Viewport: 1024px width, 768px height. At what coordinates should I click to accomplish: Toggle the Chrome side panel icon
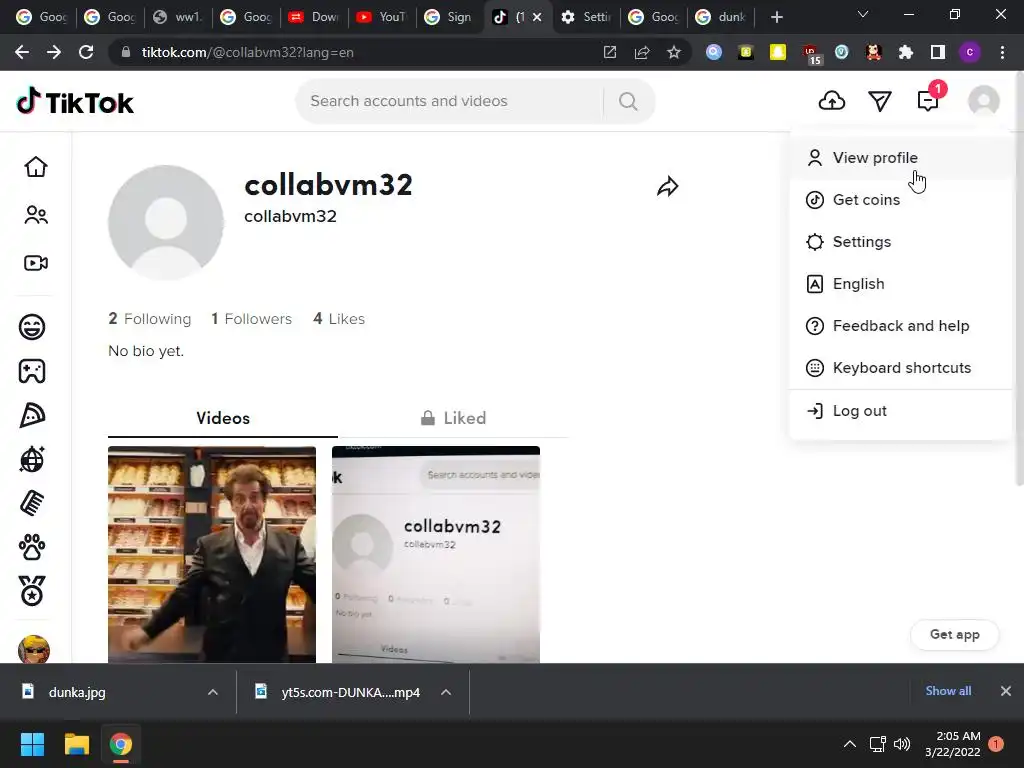click(938, 52)
